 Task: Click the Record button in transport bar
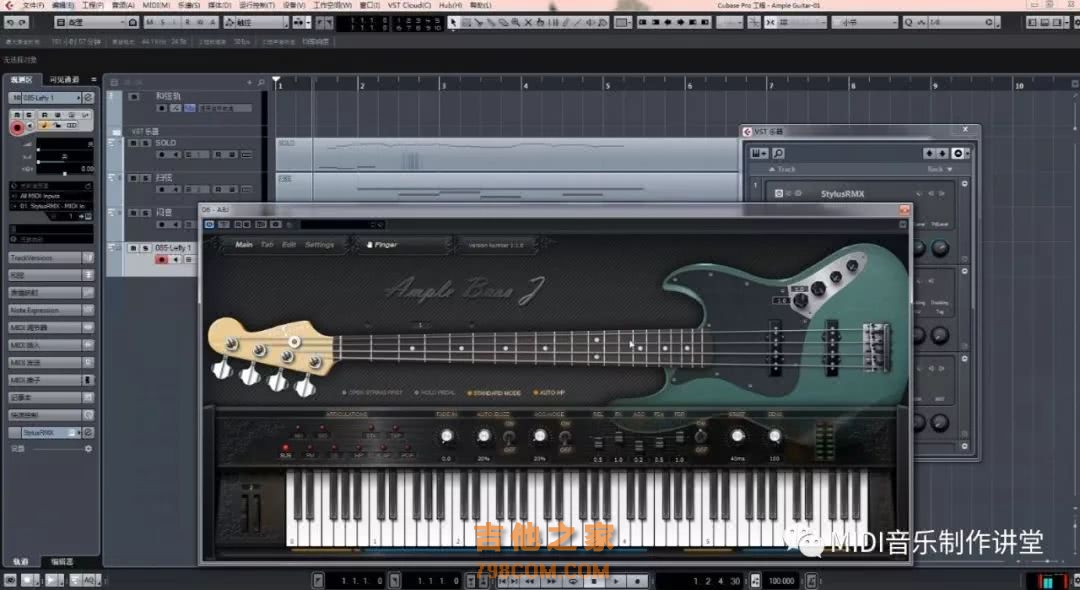coord(638,581)
